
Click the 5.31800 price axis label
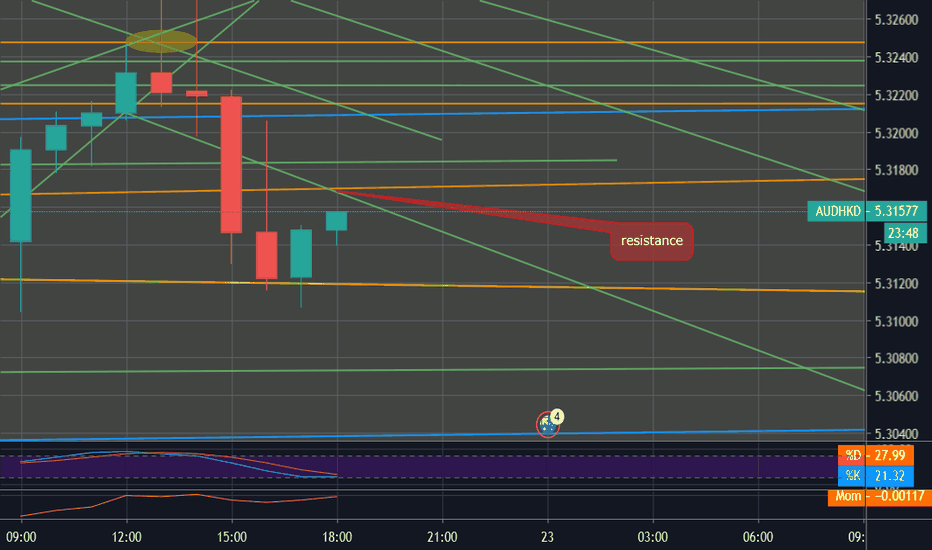click(896, 171)
